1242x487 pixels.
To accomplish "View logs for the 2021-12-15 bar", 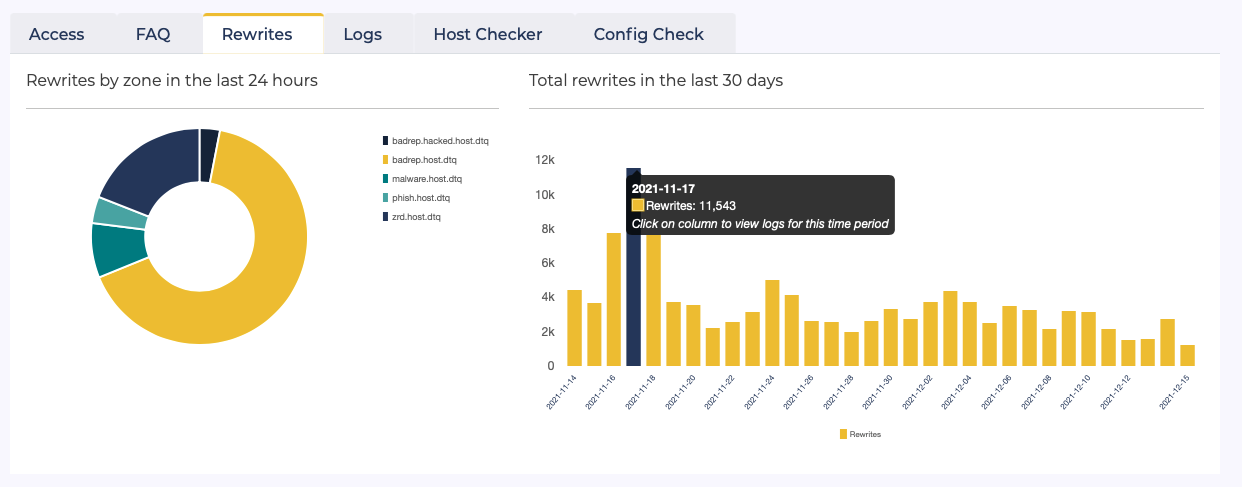I will 1187,355.
